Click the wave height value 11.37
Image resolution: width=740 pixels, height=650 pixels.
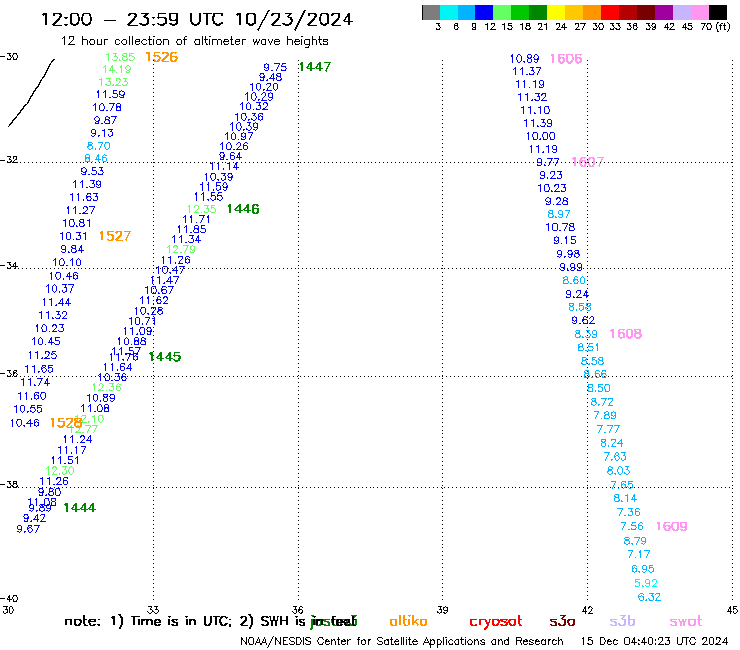527,72
